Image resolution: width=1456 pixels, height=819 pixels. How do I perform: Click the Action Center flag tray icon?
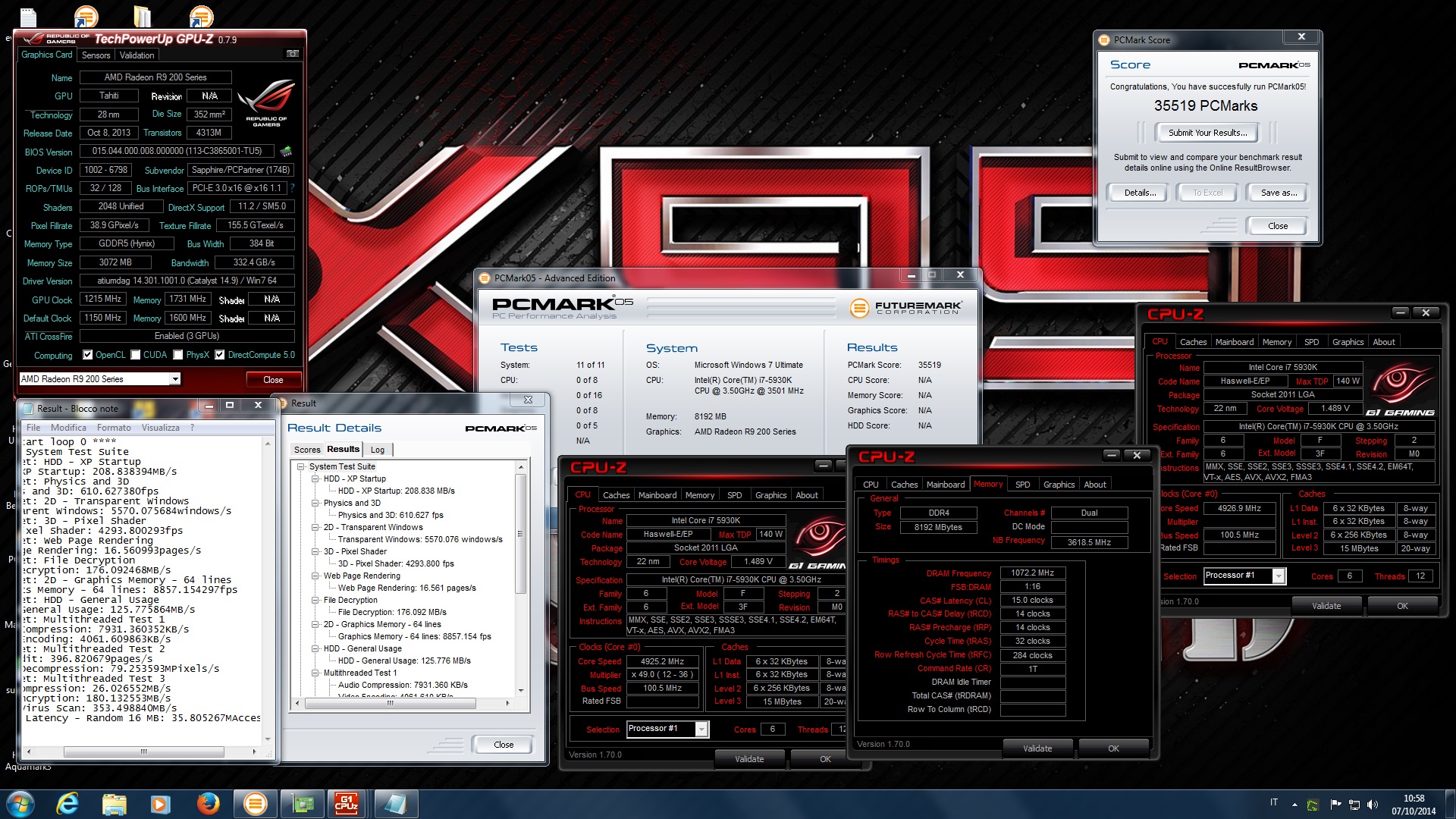1335,805
